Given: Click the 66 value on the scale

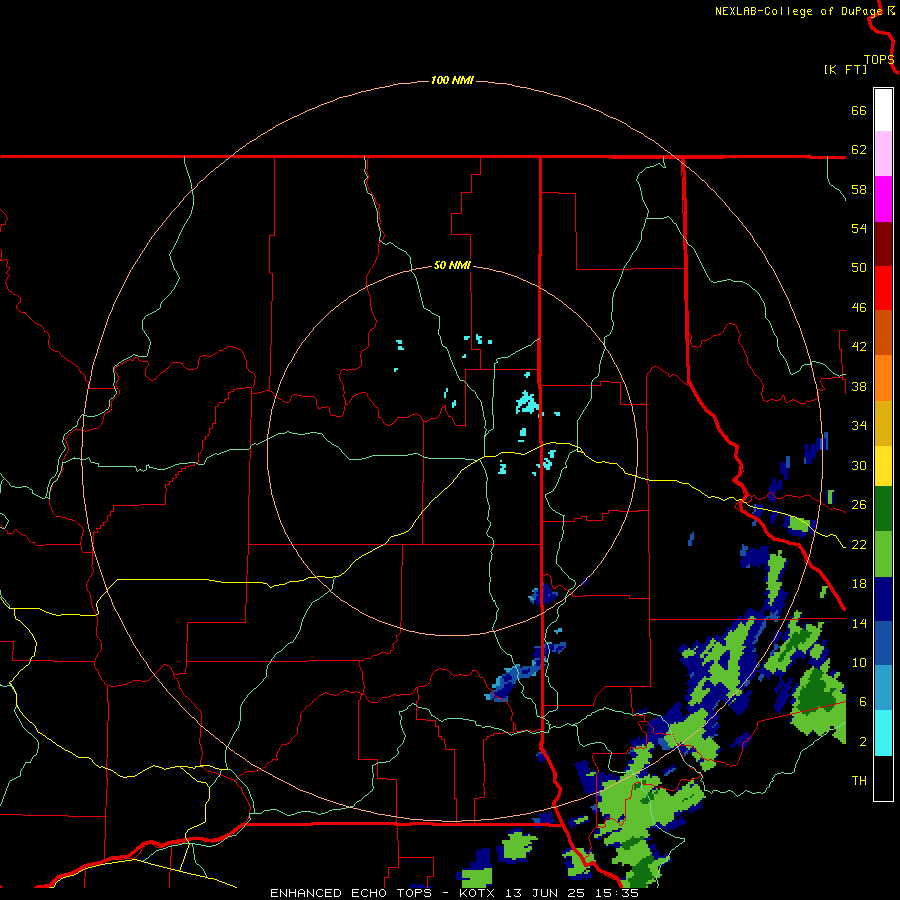Looking at the screenshot, I should pos(859,110).
